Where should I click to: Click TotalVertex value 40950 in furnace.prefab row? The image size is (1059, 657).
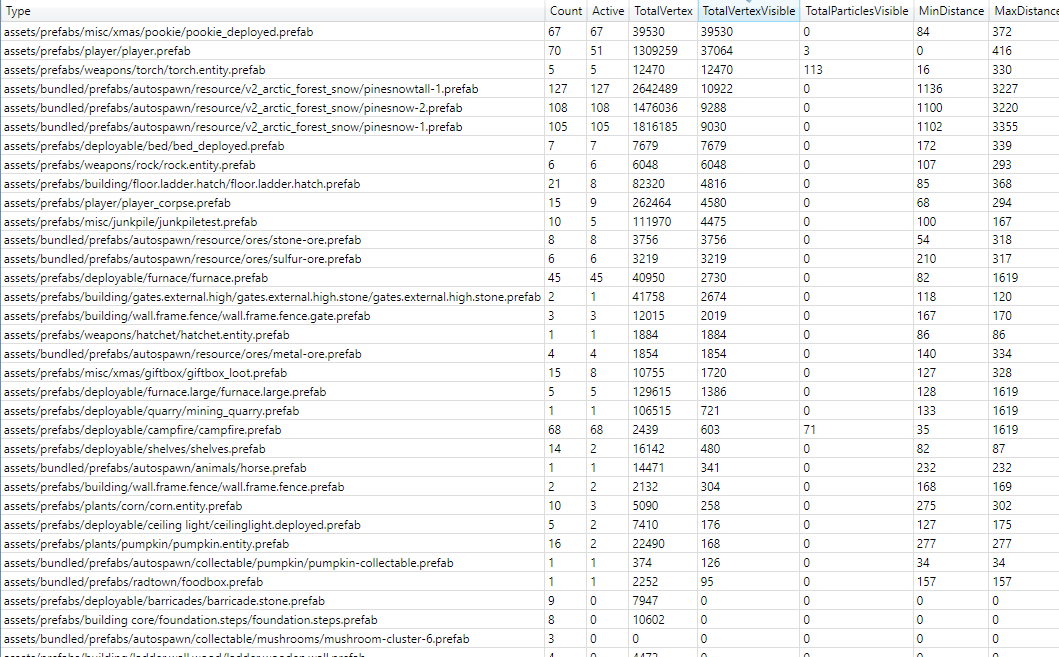click(648, 278)
